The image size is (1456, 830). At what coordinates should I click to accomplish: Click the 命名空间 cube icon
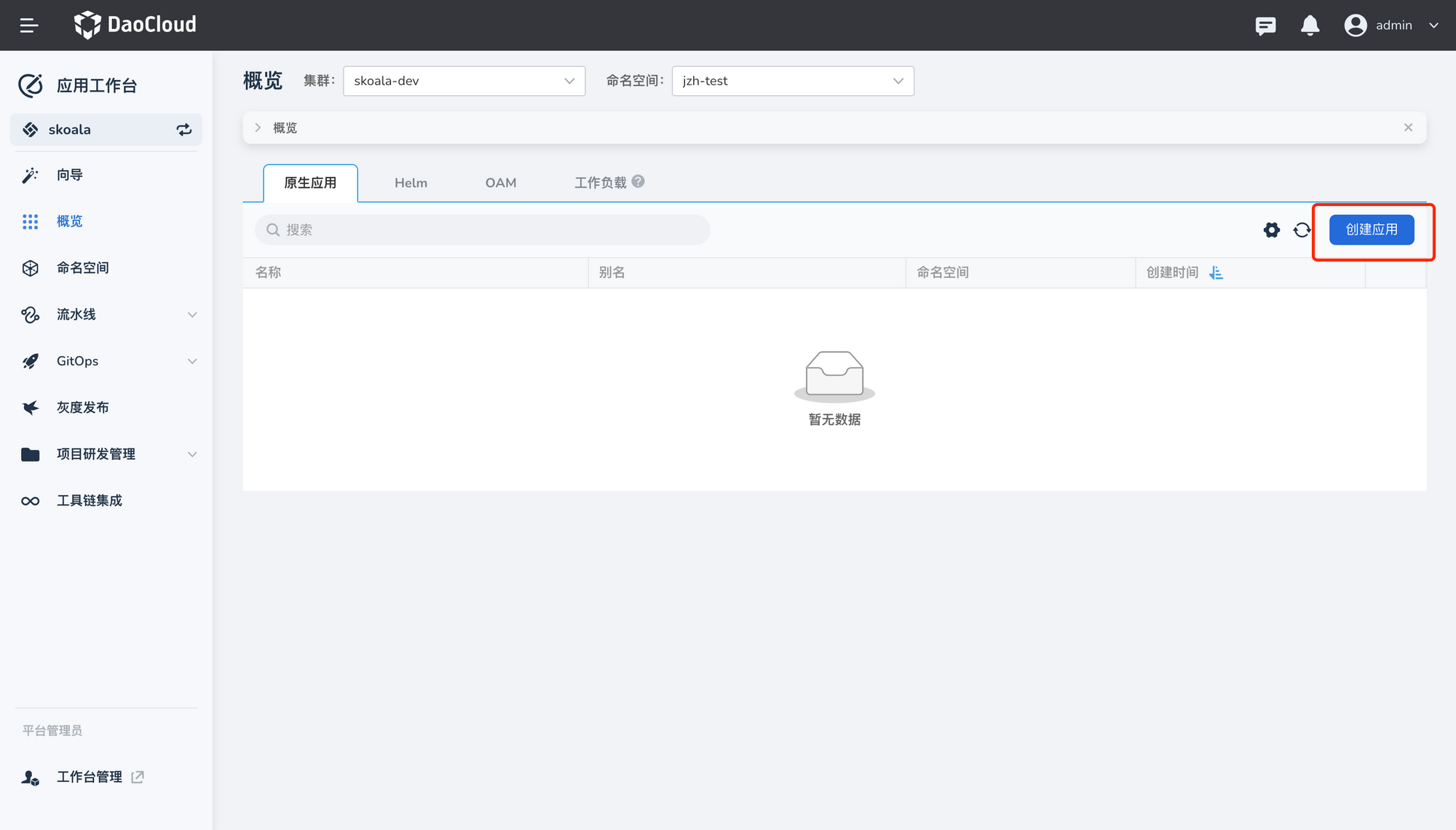pos(30,268)
